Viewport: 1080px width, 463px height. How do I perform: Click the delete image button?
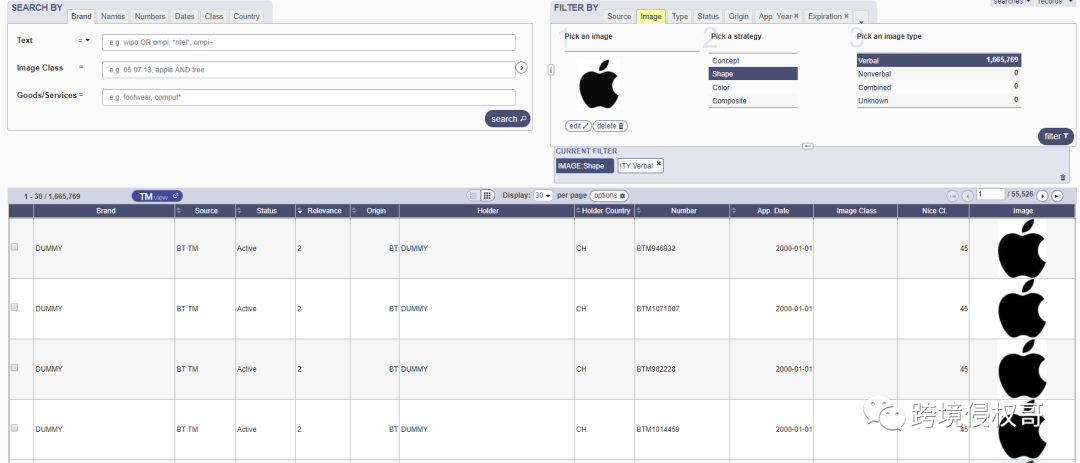(x=610, y=126)
